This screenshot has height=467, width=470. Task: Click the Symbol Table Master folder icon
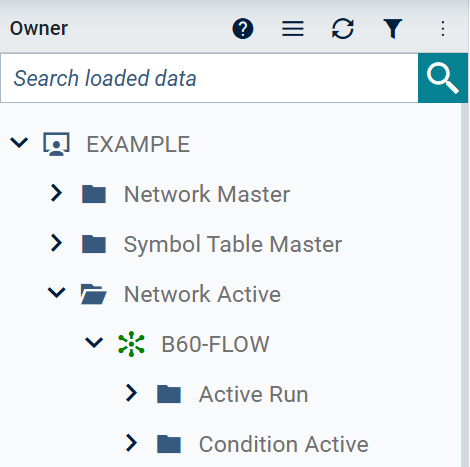94,244
